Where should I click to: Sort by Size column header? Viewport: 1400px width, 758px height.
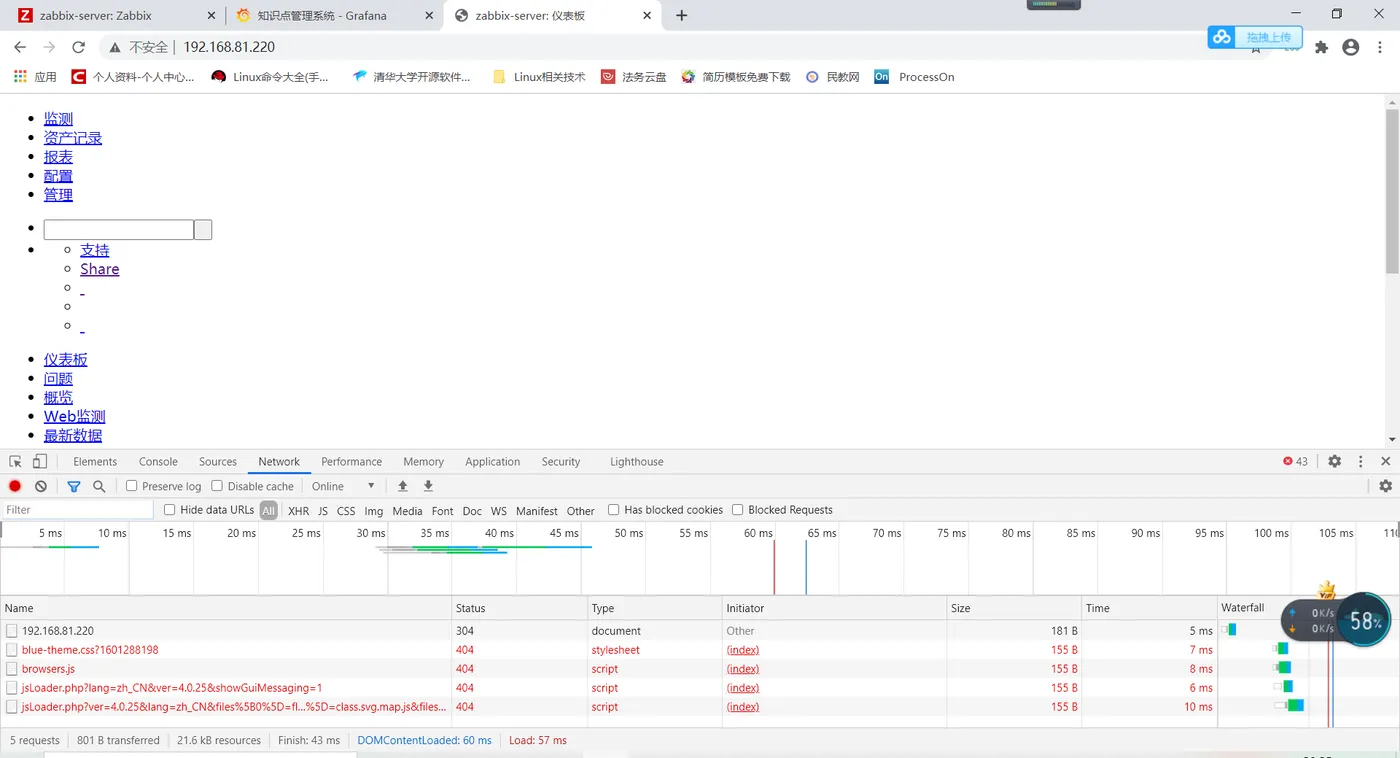coord(1014,608)
